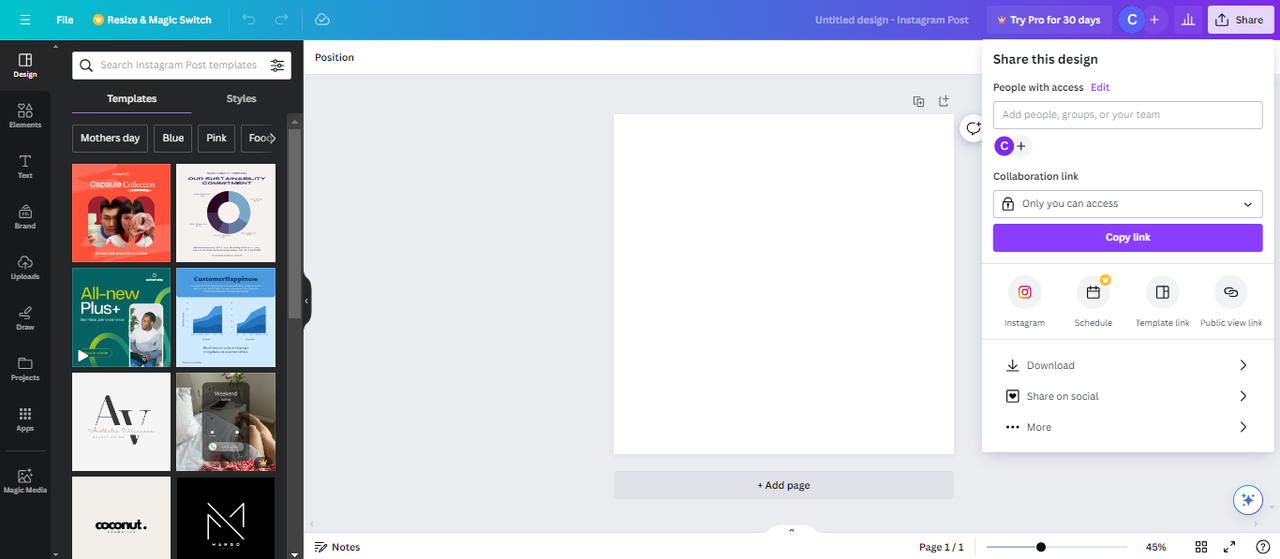Viewport: 1280px width, 559px height.
Task: Open the Design sidebar panel
Action: coord(25,66)
